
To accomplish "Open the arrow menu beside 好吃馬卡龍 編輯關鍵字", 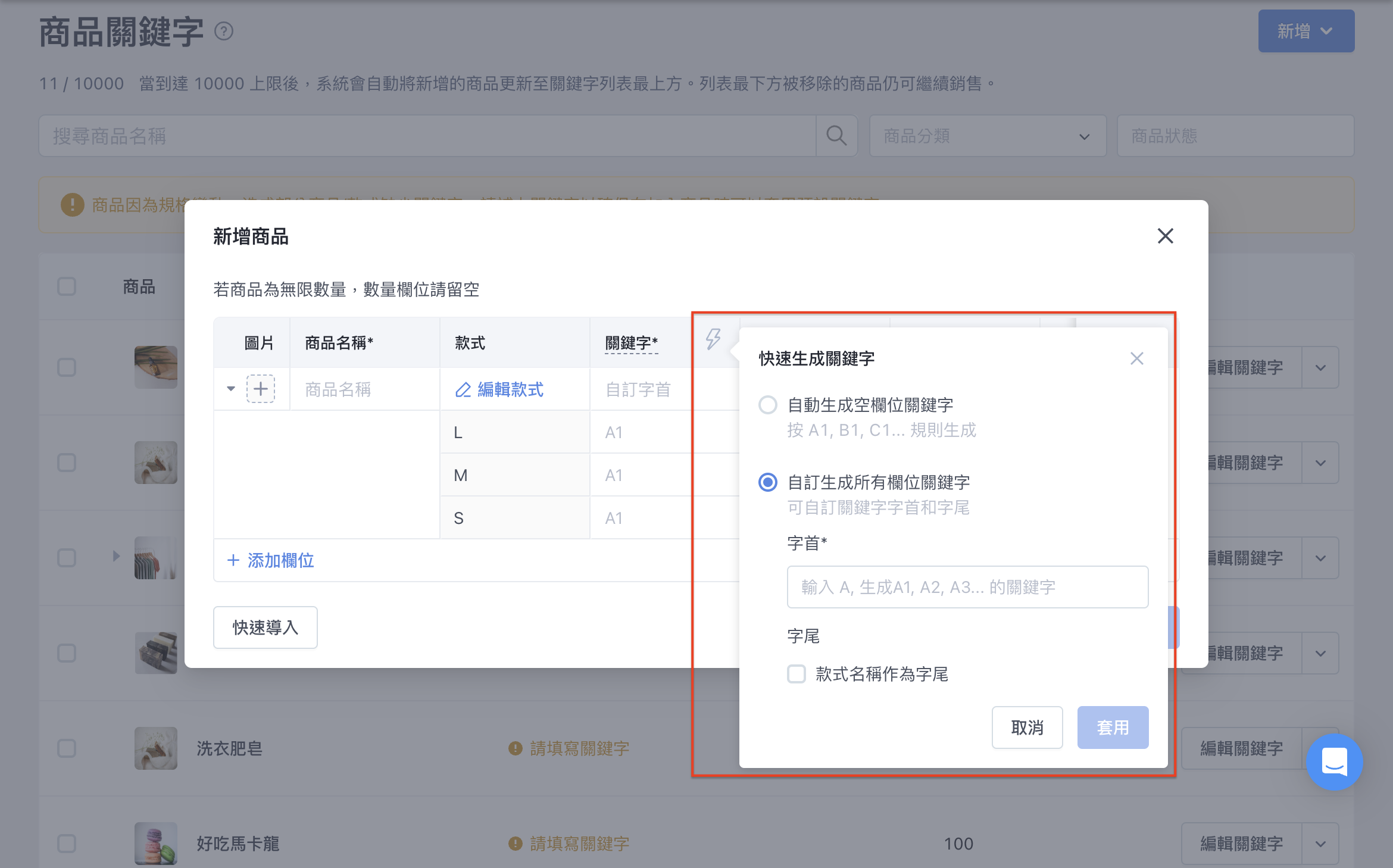I will click(x=1320, y=844).
